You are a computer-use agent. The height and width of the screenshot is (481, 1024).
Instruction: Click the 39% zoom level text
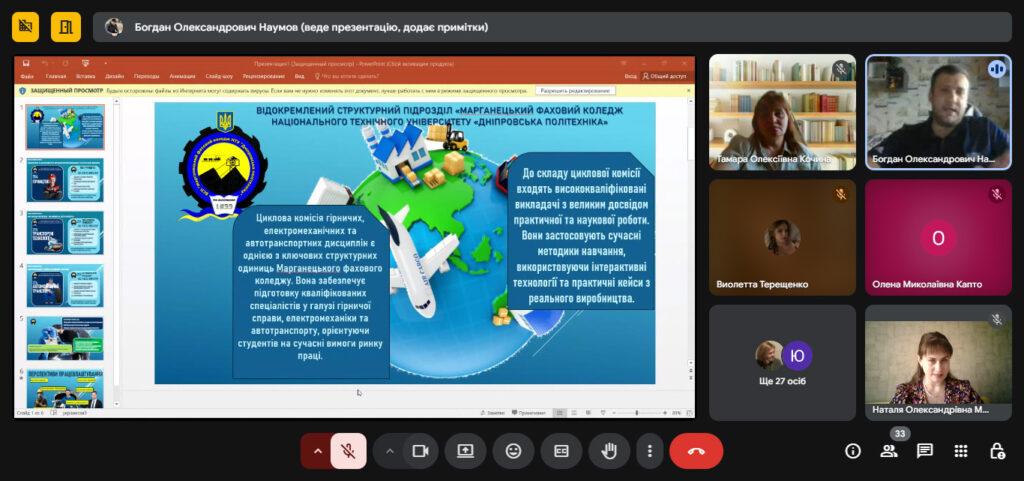(677, 412)
